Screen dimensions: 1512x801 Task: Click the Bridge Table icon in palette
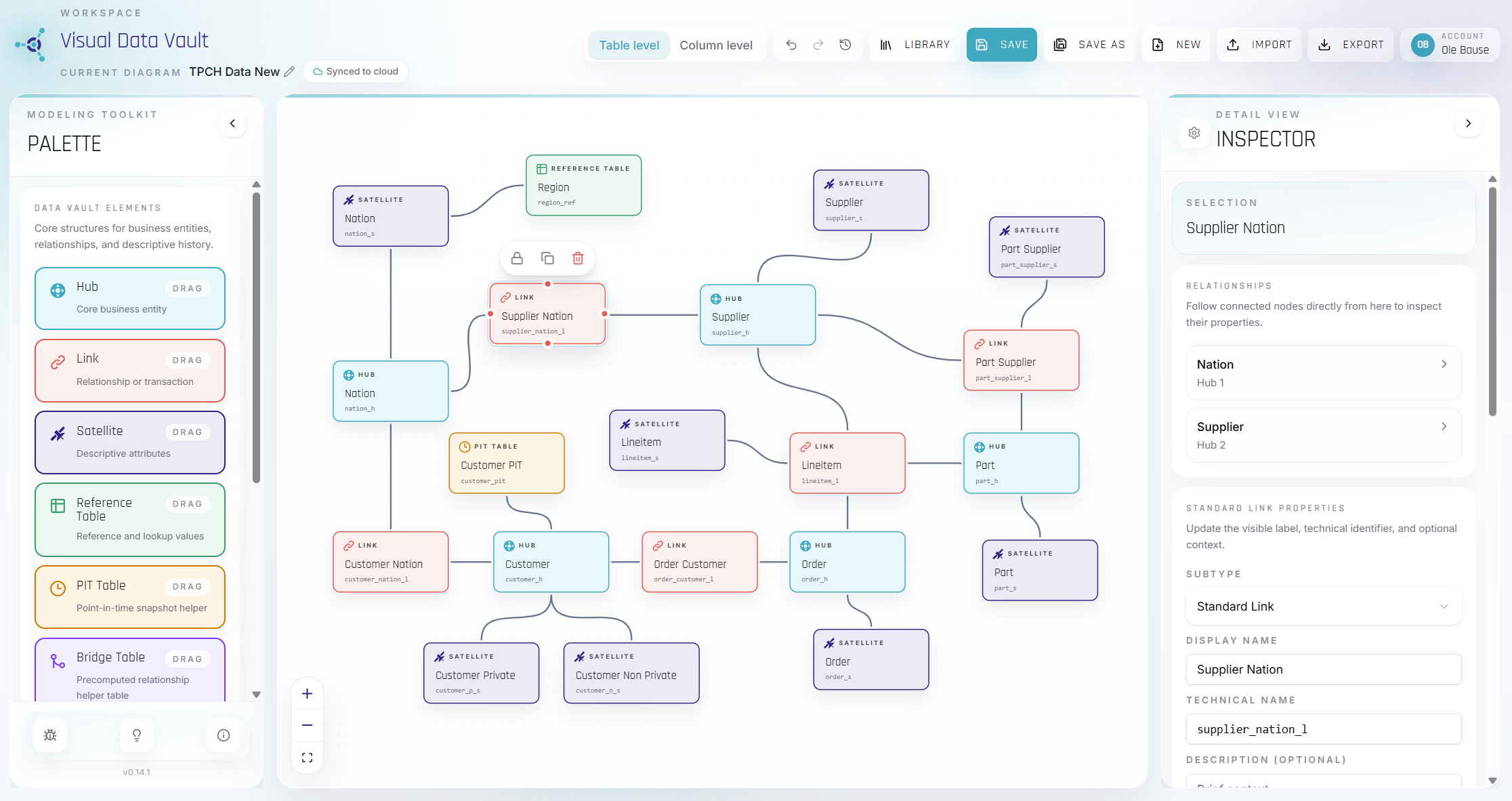click(58, 661)
